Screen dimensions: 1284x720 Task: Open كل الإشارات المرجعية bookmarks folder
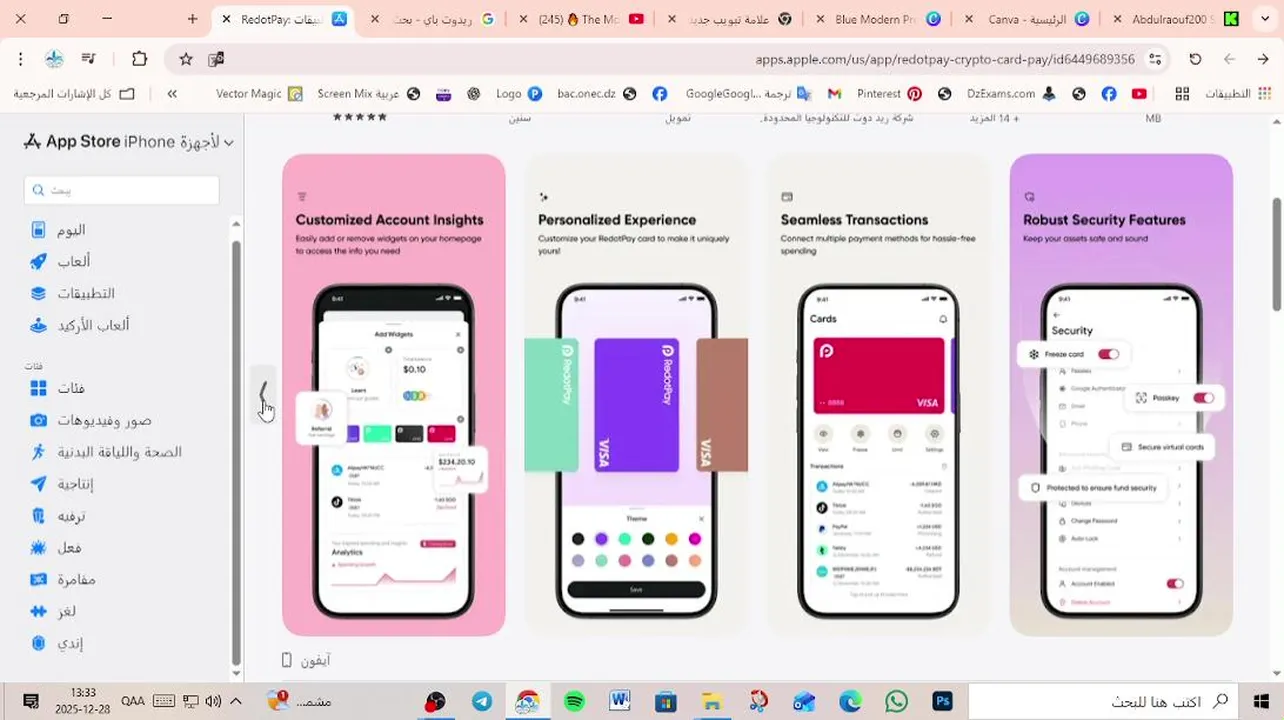point(74,94)
